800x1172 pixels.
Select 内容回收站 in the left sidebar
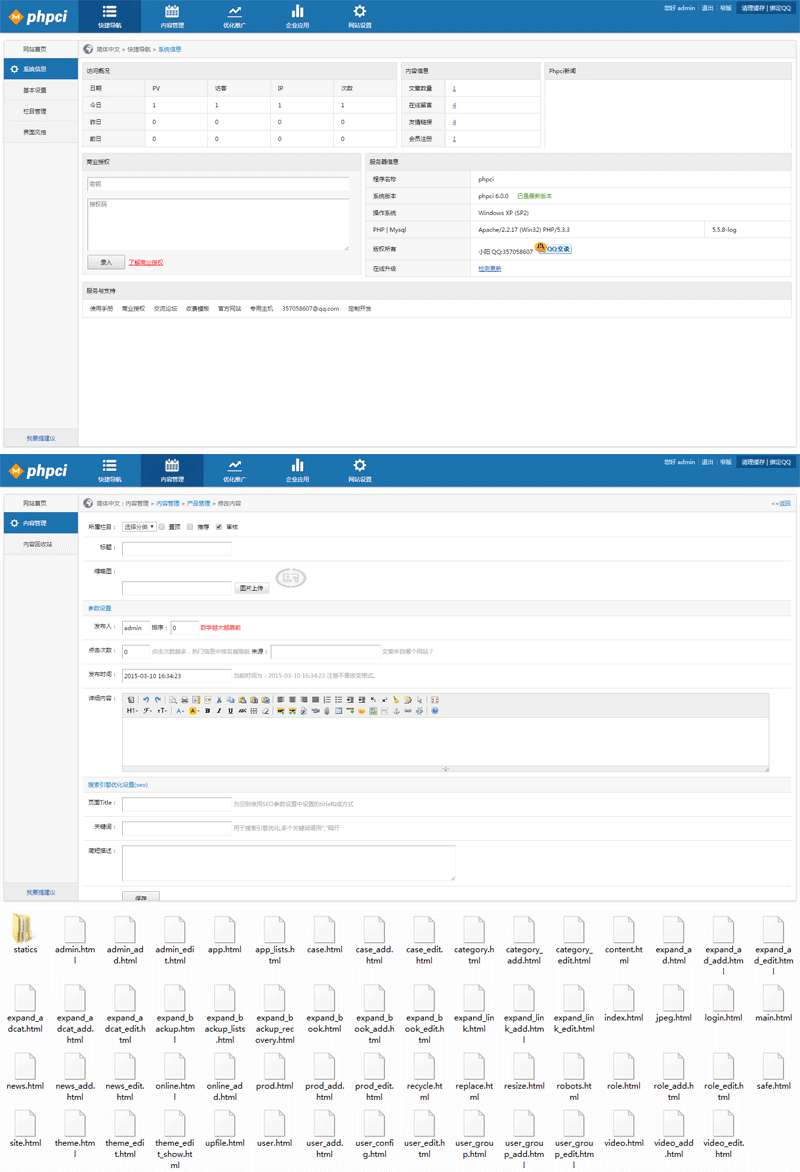38,545
